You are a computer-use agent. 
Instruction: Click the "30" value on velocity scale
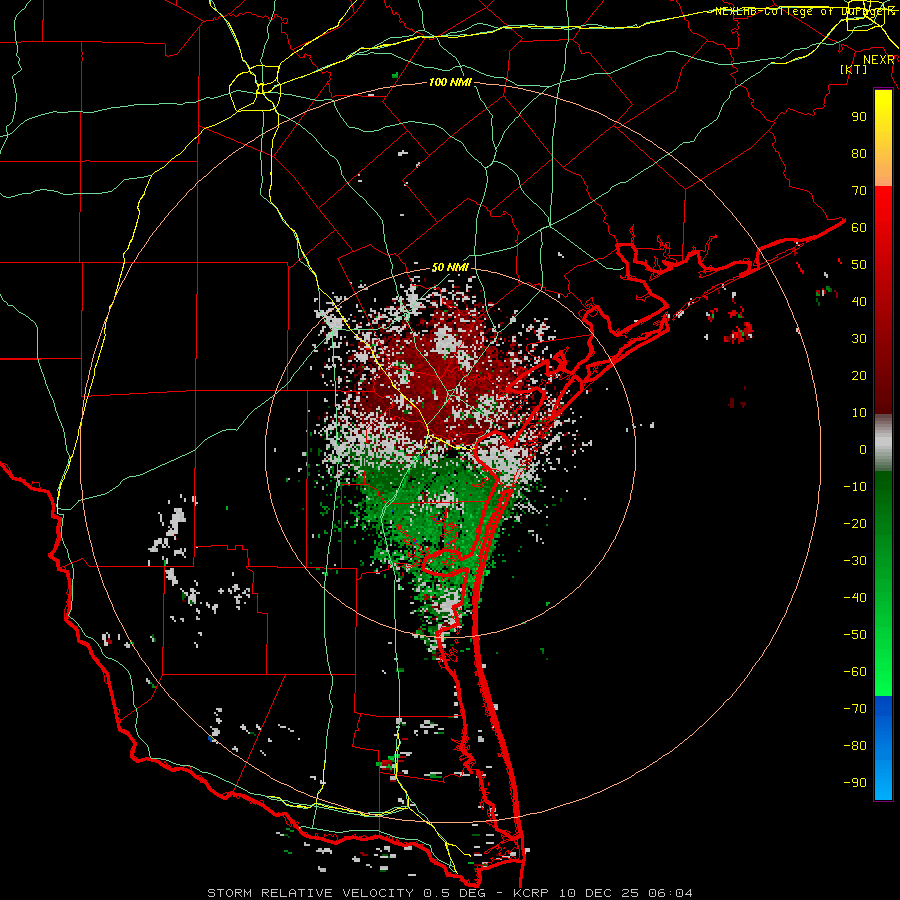(859, 339)
